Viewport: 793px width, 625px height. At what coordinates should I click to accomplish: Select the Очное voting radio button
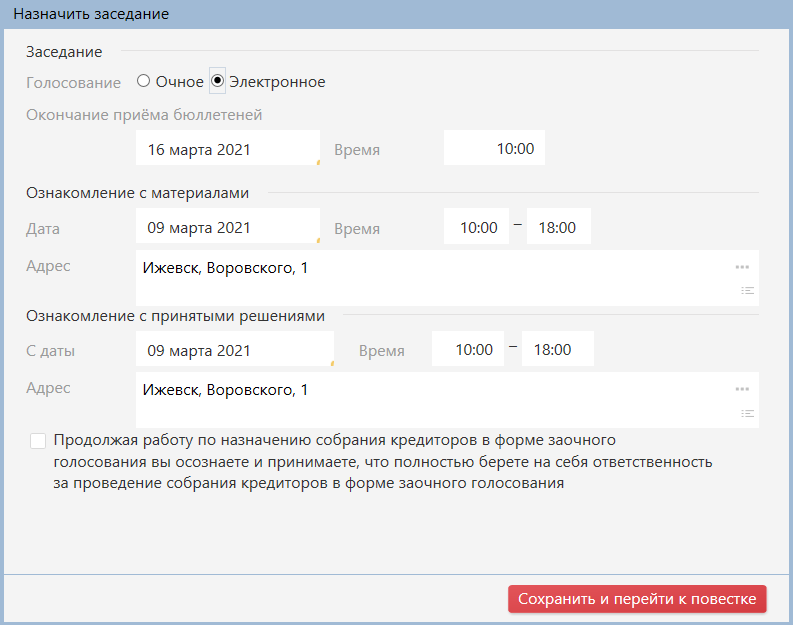144,81
